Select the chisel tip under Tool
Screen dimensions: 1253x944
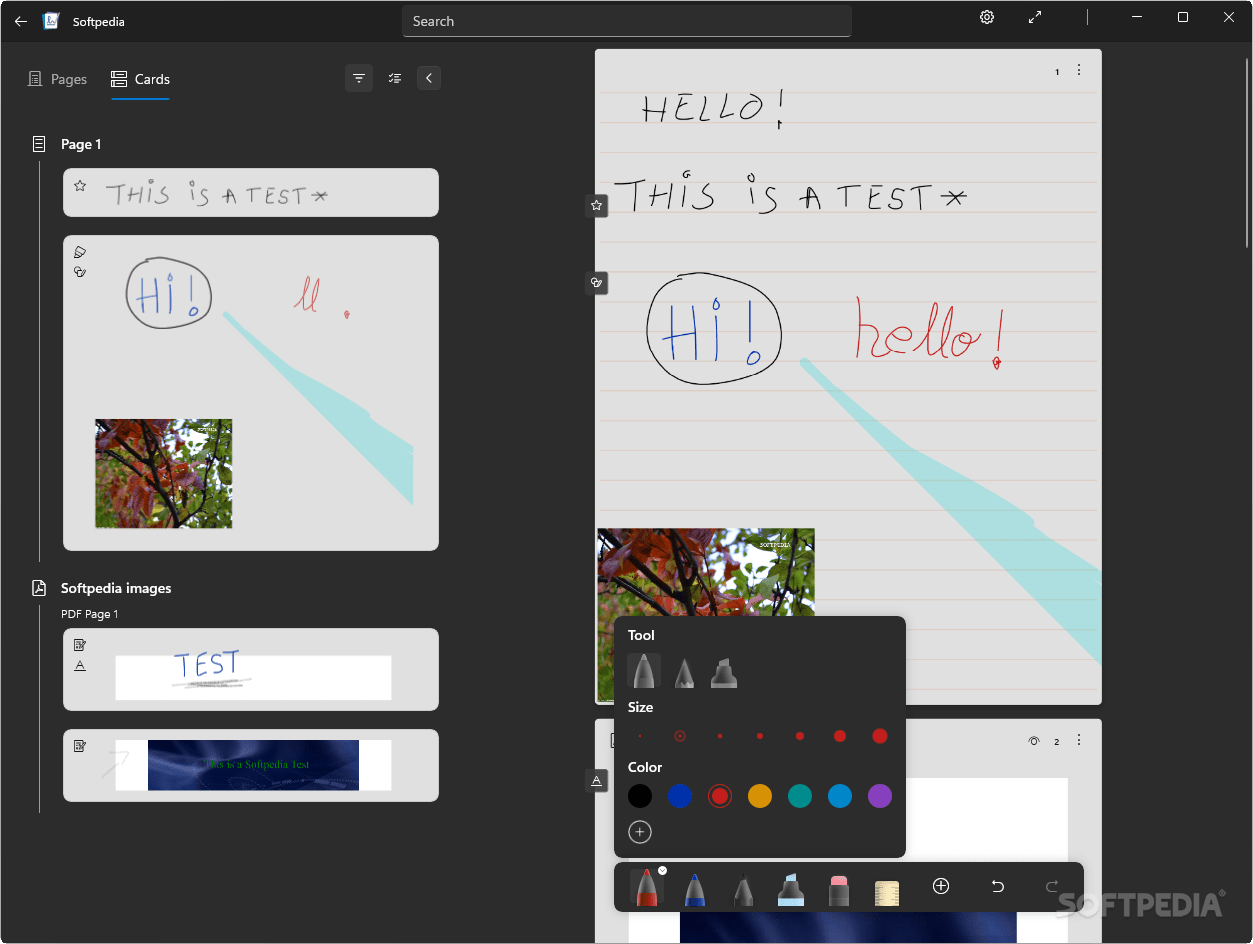tap(723, 671)
